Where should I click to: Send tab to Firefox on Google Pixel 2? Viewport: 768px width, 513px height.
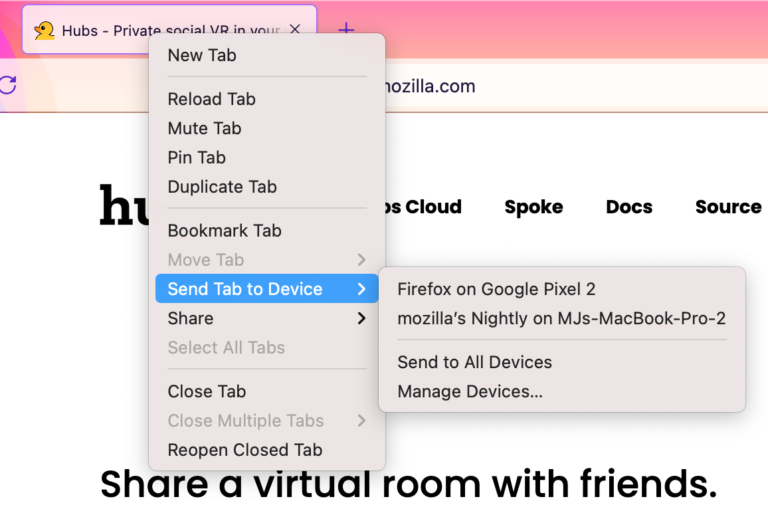(x=497, y=289)
